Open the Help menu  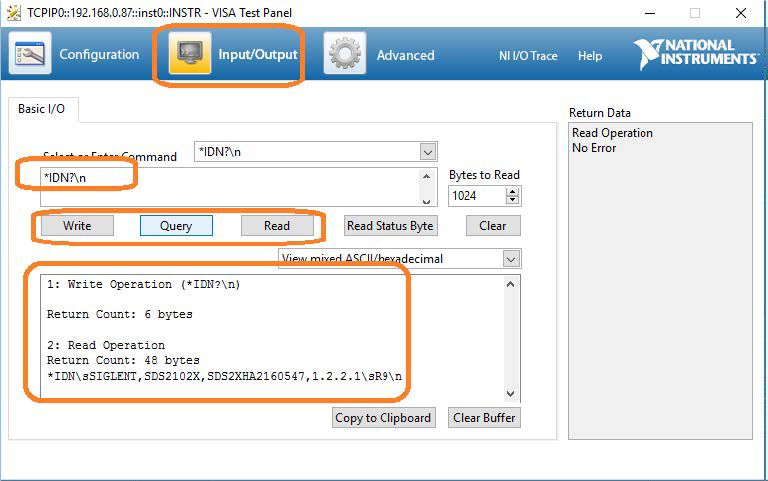590,56
